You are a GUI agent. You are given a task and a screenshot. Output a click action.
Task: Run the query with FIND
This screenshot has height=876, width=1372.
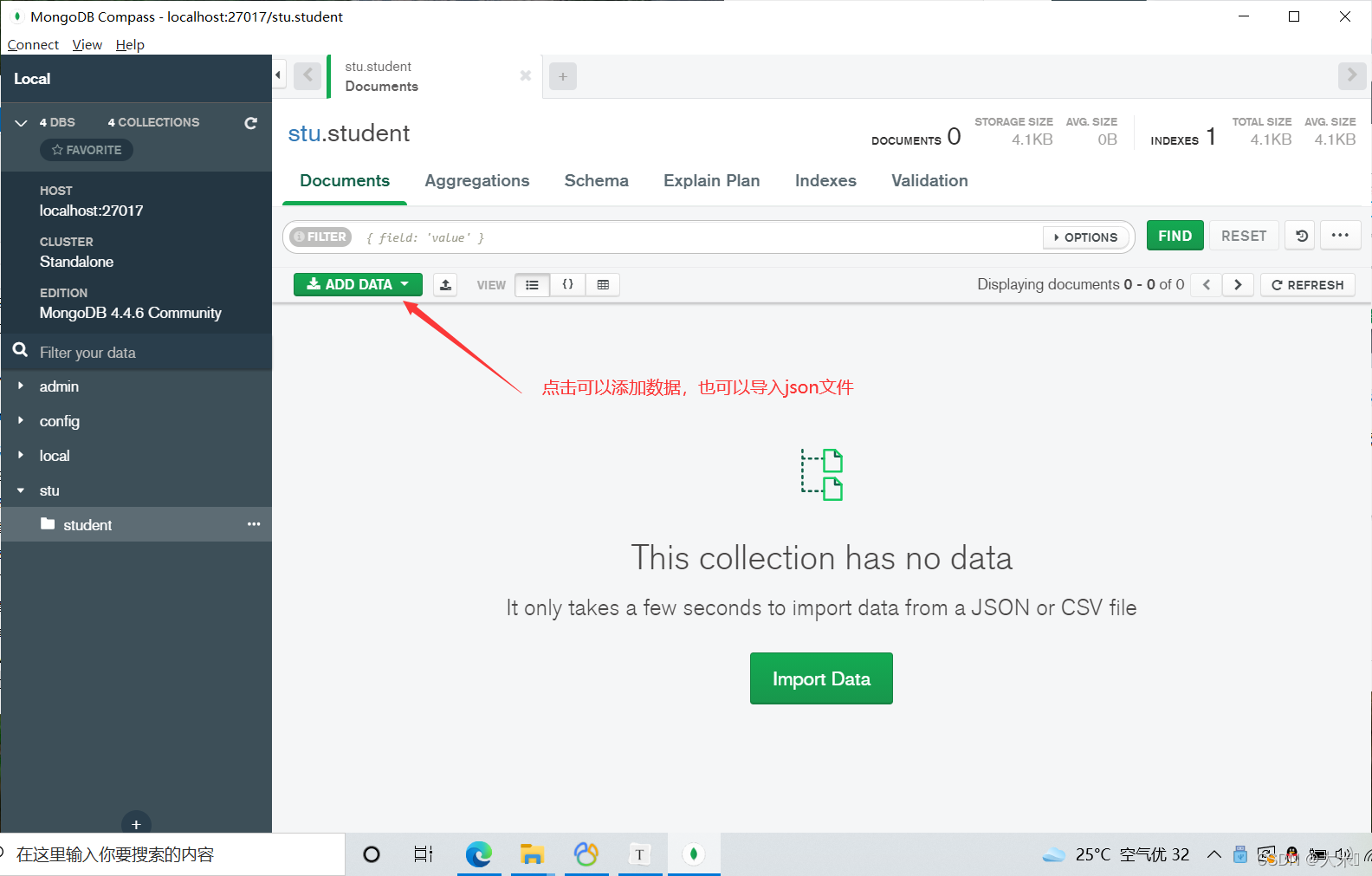(1175, 236)
